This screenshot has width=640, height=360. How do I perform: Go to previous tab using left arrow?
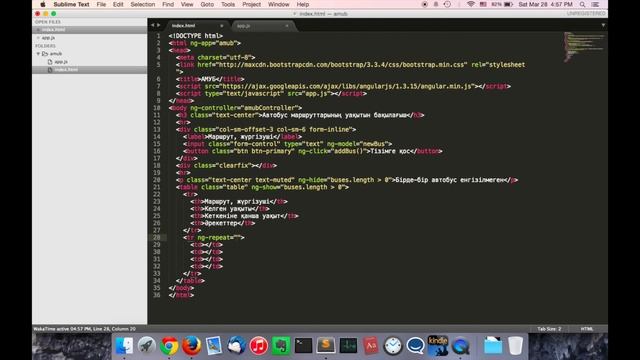click(153, 25)
